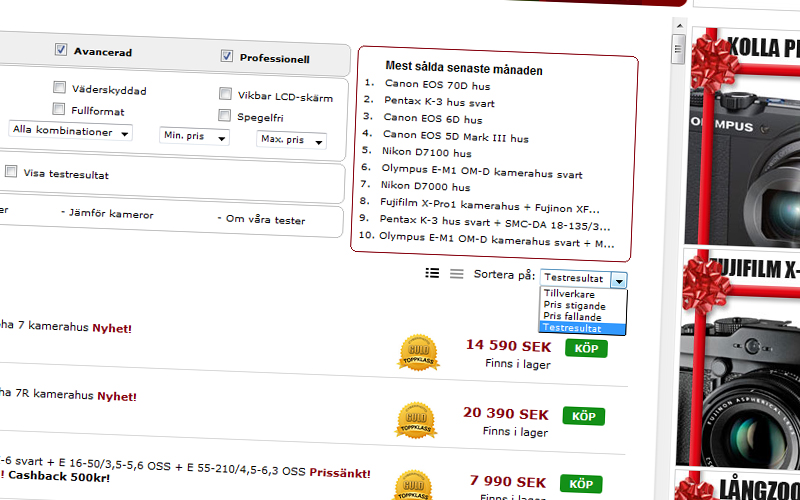Enable the Väderskyddad filter
The height and width of the screenshot is (500, 800).
click(x=59, y=88)
